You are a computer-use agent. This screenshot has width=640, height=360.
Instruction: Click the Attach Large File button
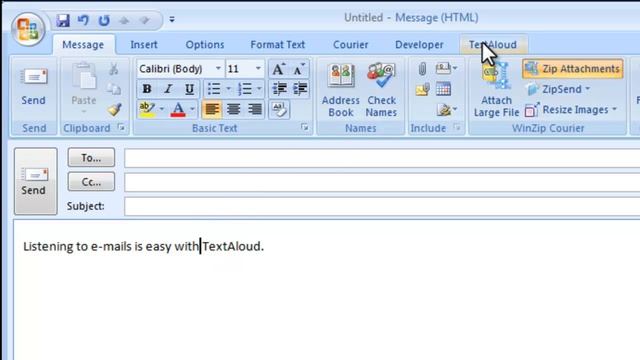496,90
